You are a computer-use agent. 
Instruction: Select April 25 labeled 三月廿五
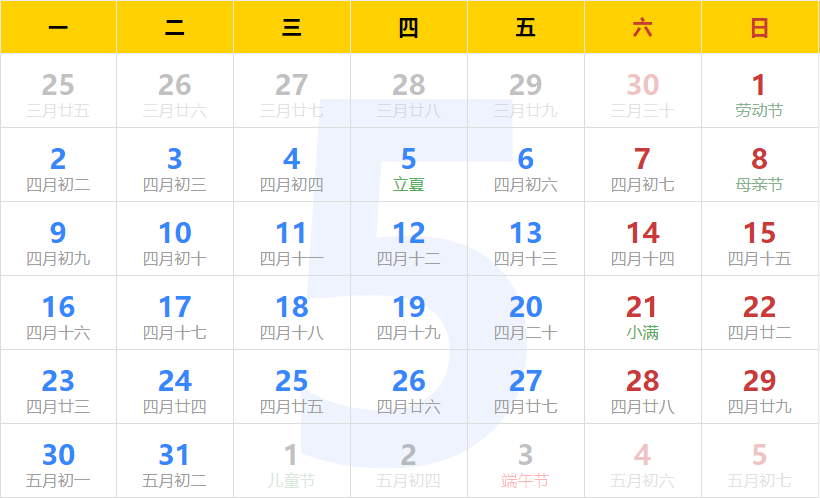tap(58, 90)
